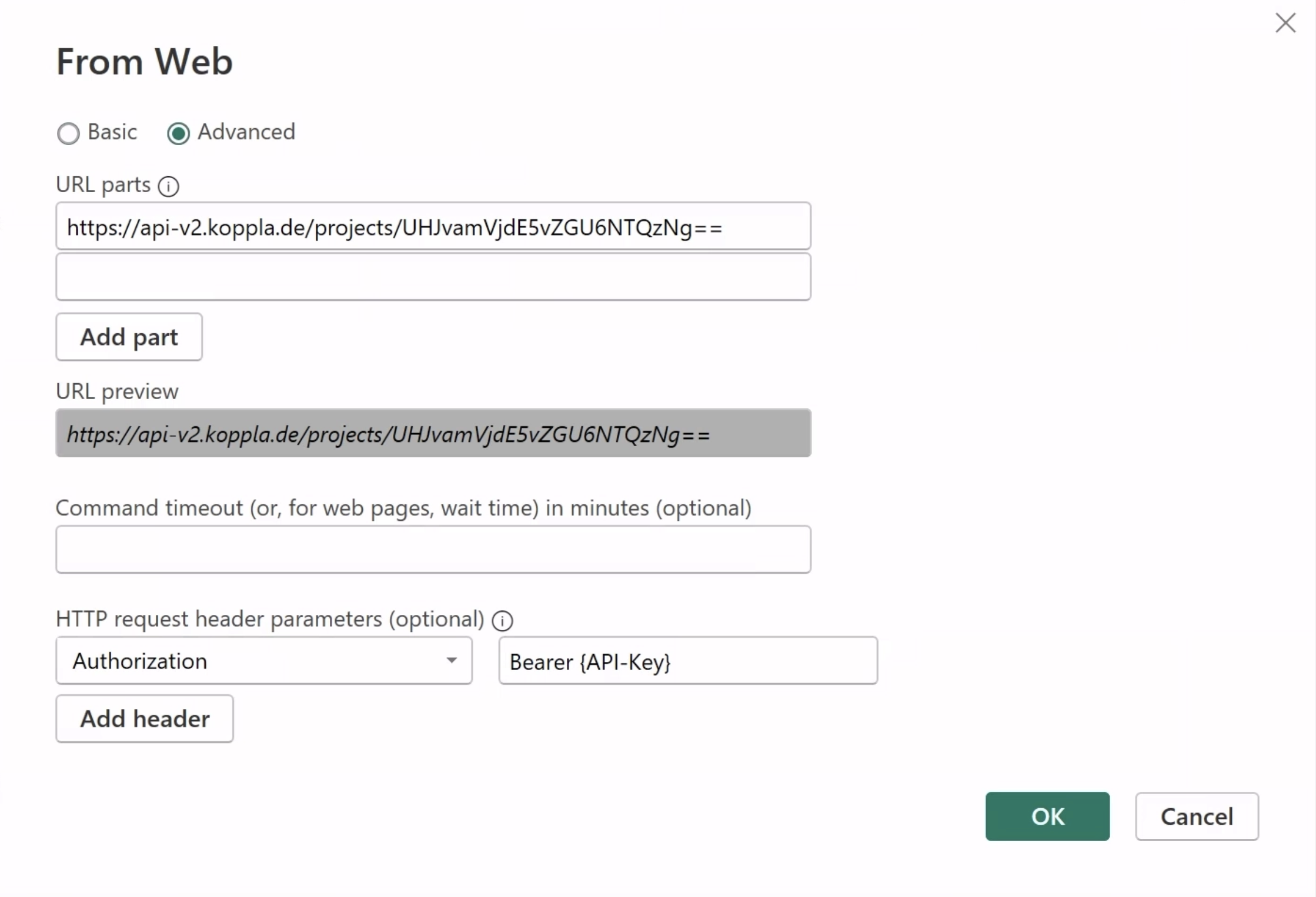Open the info icon for HTTP header parameters
1316x897 pixels.
[502, 620]
